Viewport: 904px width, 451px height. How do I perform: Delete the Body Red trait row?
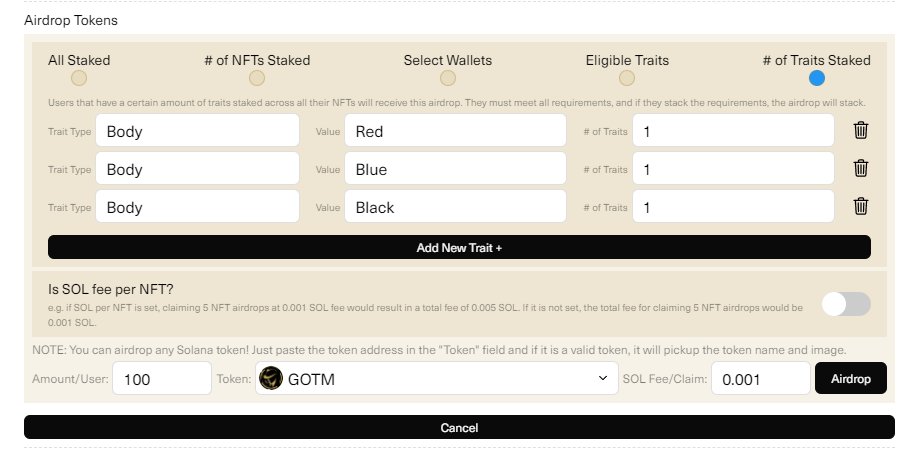[x=860, y=130]
